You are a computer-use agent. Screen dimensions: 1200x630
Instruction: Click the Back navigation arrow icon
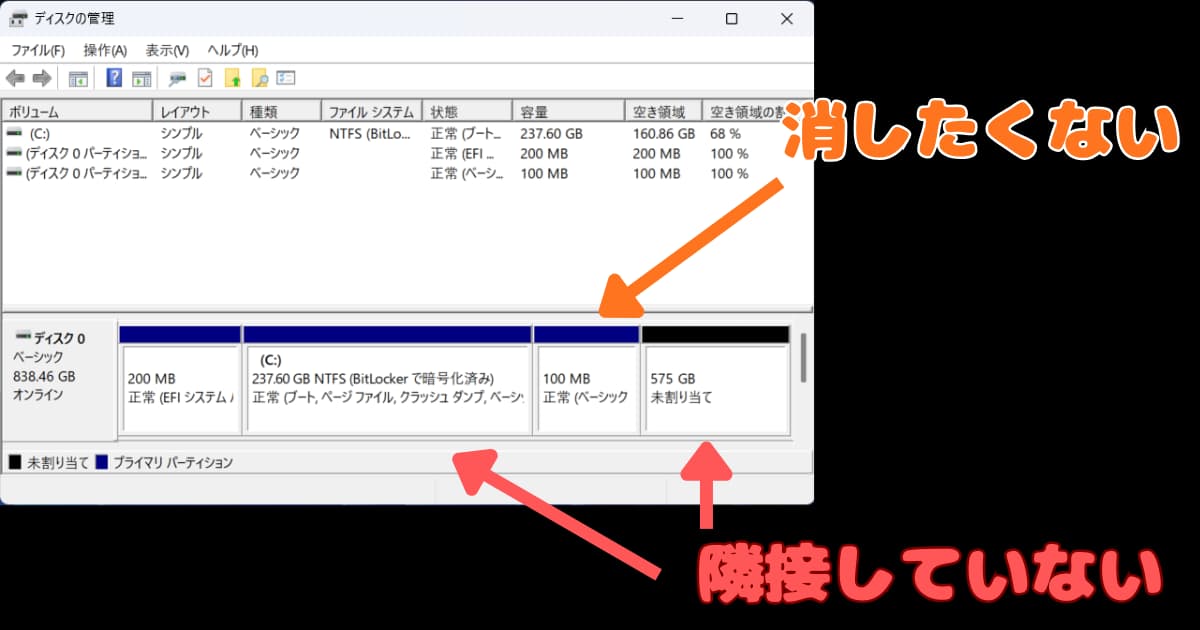15,77
